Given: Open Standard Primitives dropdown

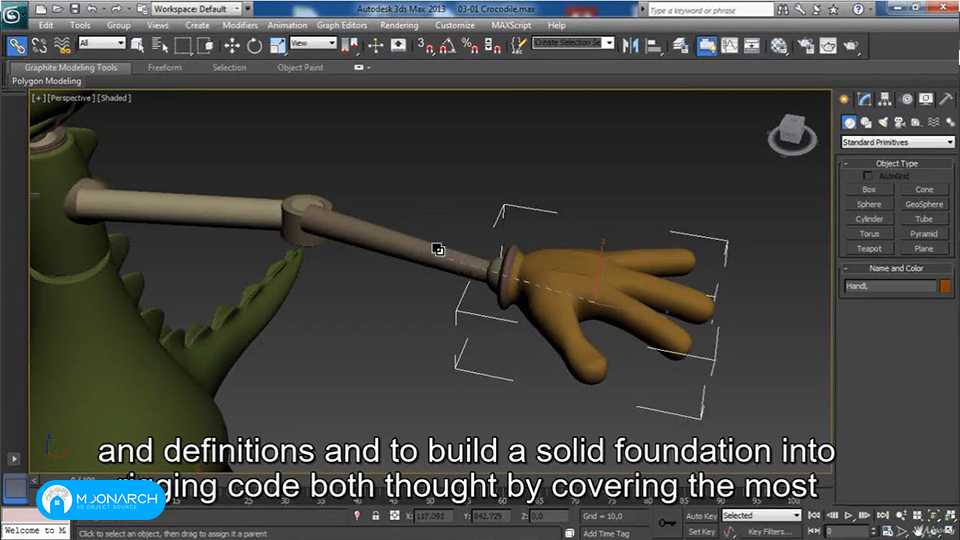Looking at the screenshot, I should (x=898, y=142).
